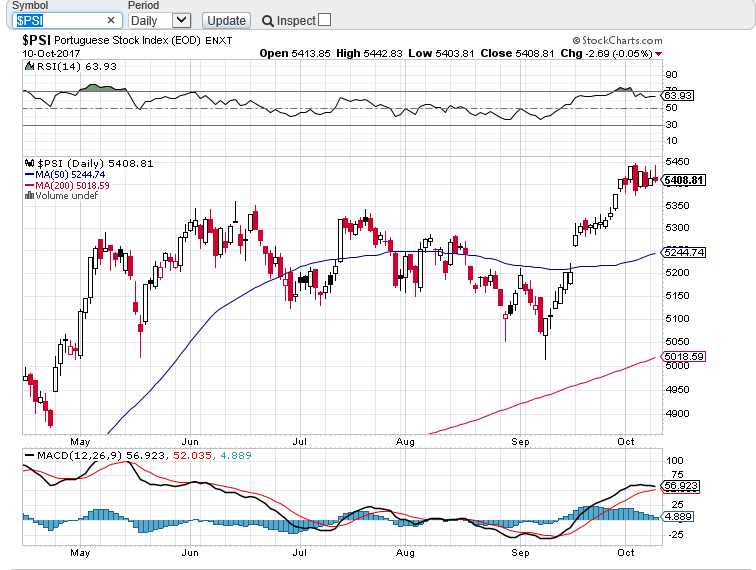
Task: Click the 4.889 histogram axis tag
Action: coord(678,516)
